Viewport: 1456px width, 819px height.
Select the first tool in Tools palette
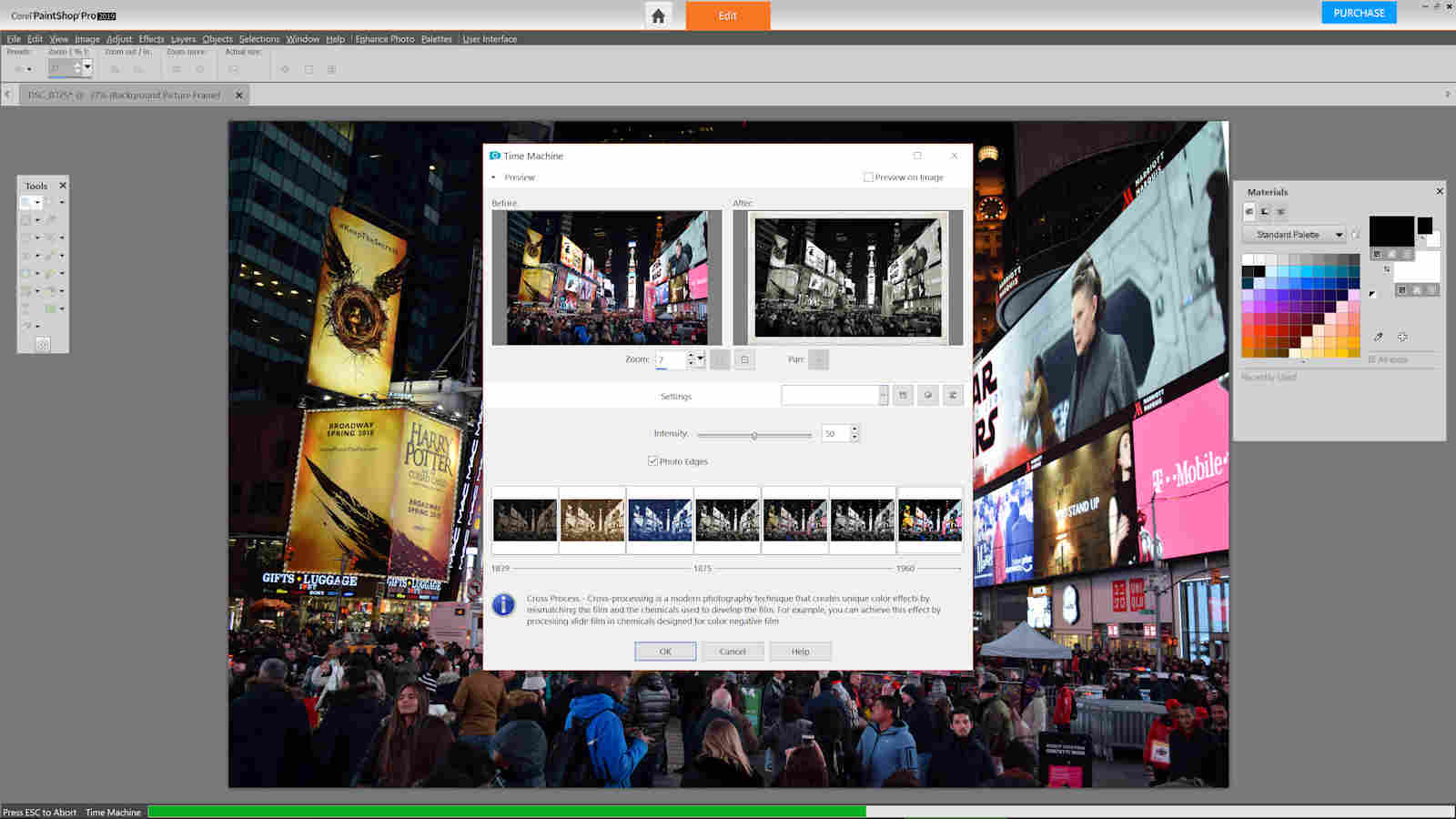(x=25, y=202)
